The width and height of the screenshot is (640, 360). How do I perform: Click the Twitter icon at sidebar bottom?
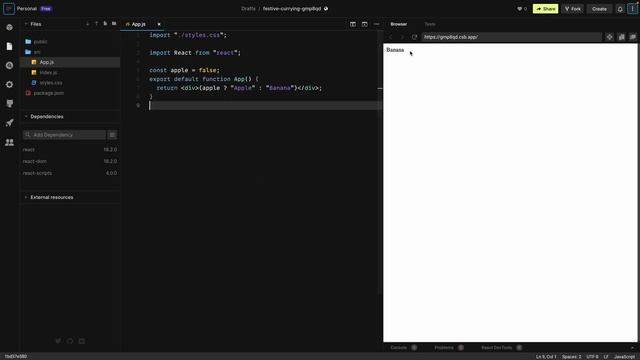click(x=58, y=341)
